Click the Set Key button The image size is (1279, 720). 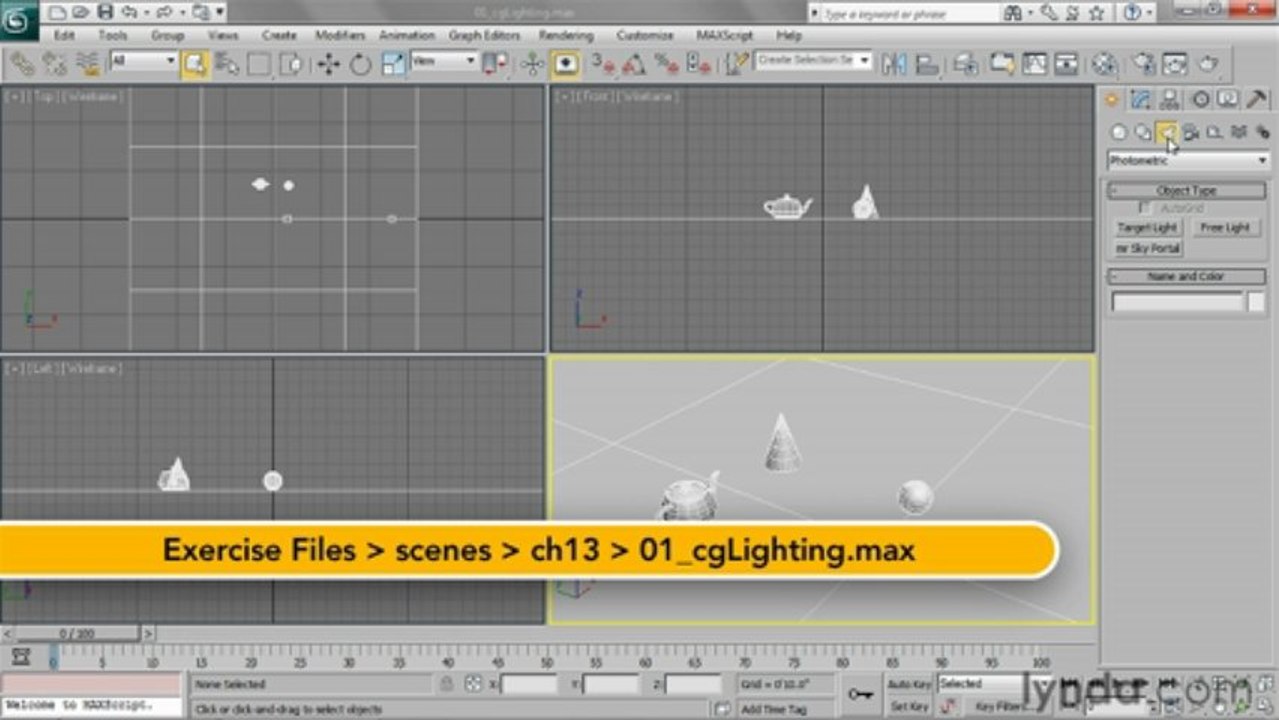(x=910, y=707)
